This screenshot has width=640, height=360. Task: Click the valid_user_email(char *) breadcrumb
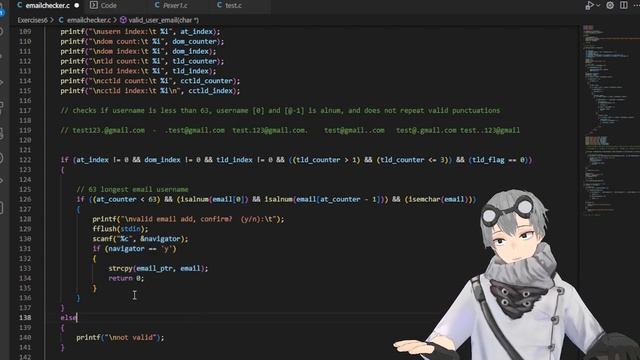[x=163, y=20]
